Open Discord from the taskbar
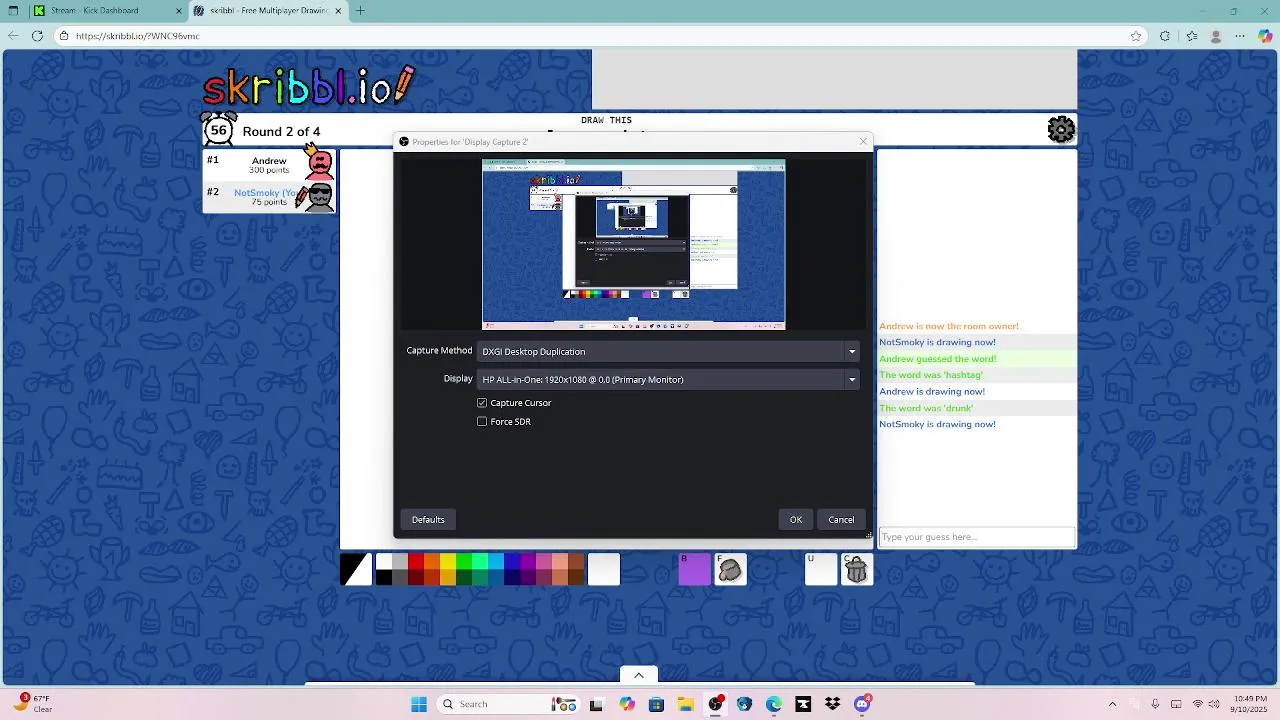 click(x=862, y=704)
